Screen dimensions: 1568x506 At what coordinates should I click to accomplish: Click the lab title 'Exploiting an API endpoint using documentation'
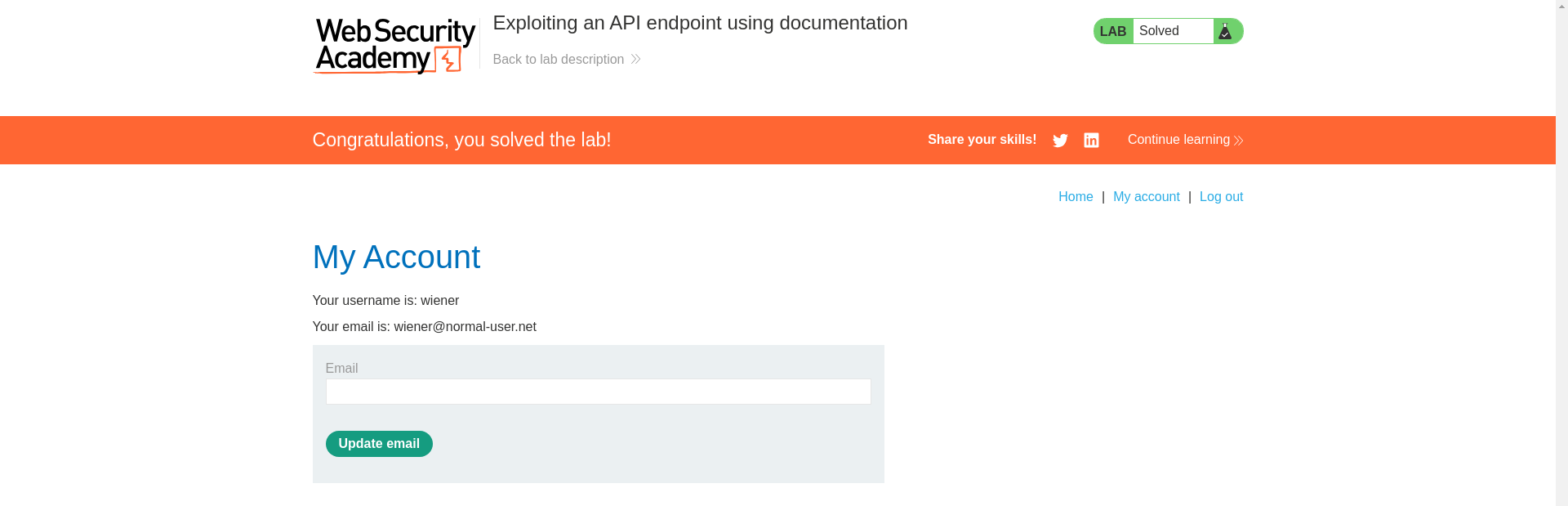point(700,23)
